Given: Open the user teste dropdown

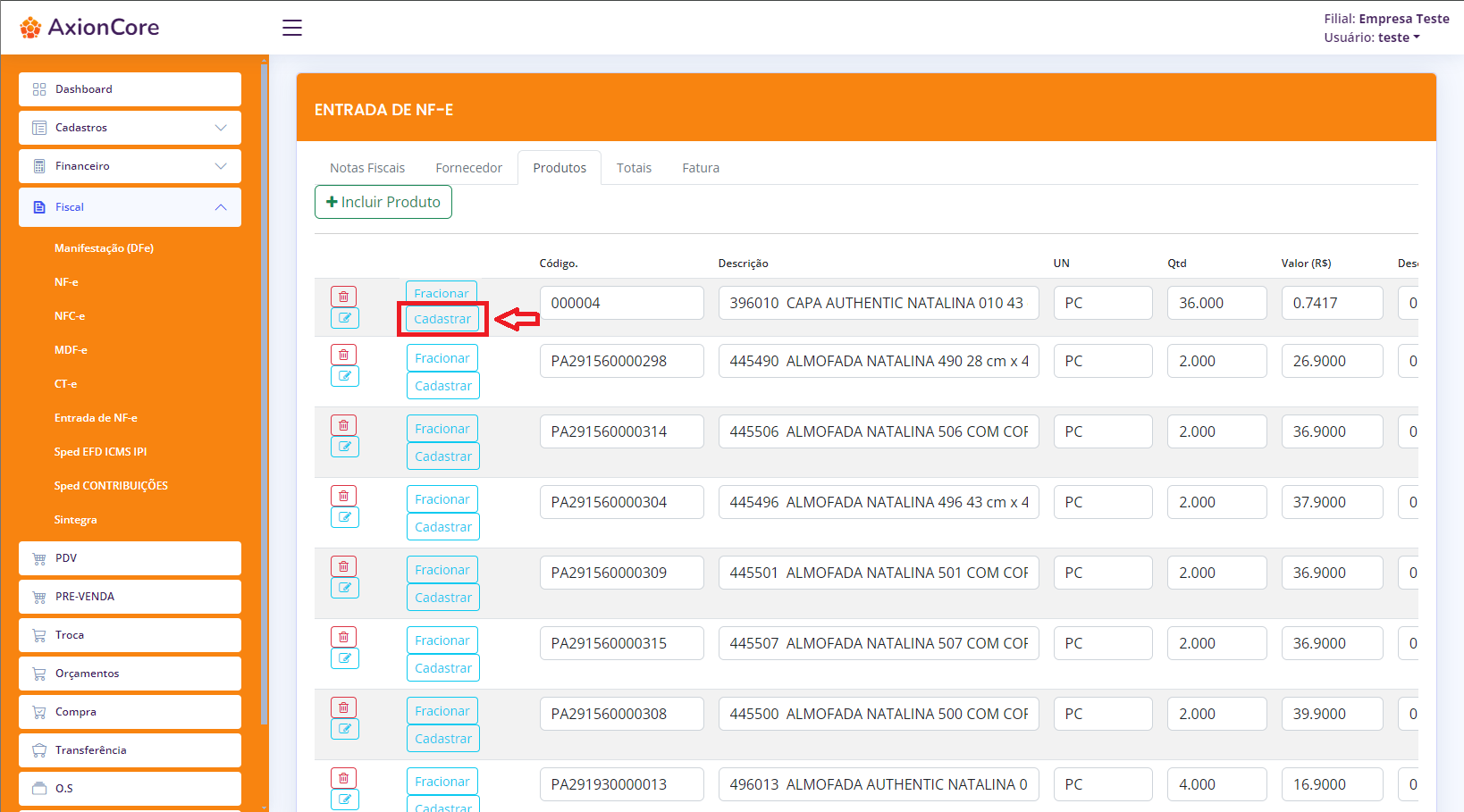Looking at the screenshot, I should [x=1398, y=38].
